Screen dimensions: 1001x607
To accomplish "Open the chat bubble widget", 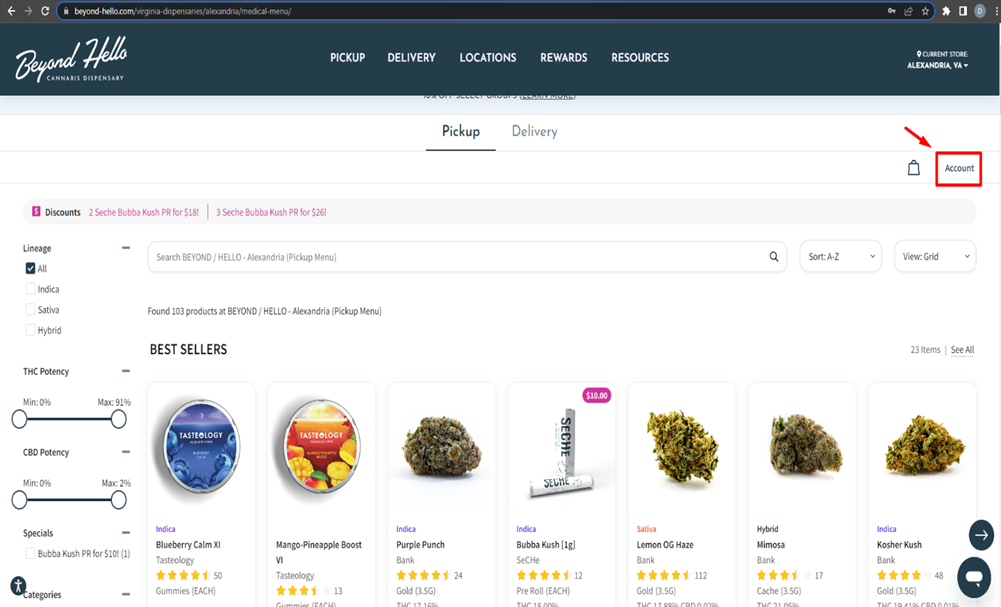I will point(973,577).
